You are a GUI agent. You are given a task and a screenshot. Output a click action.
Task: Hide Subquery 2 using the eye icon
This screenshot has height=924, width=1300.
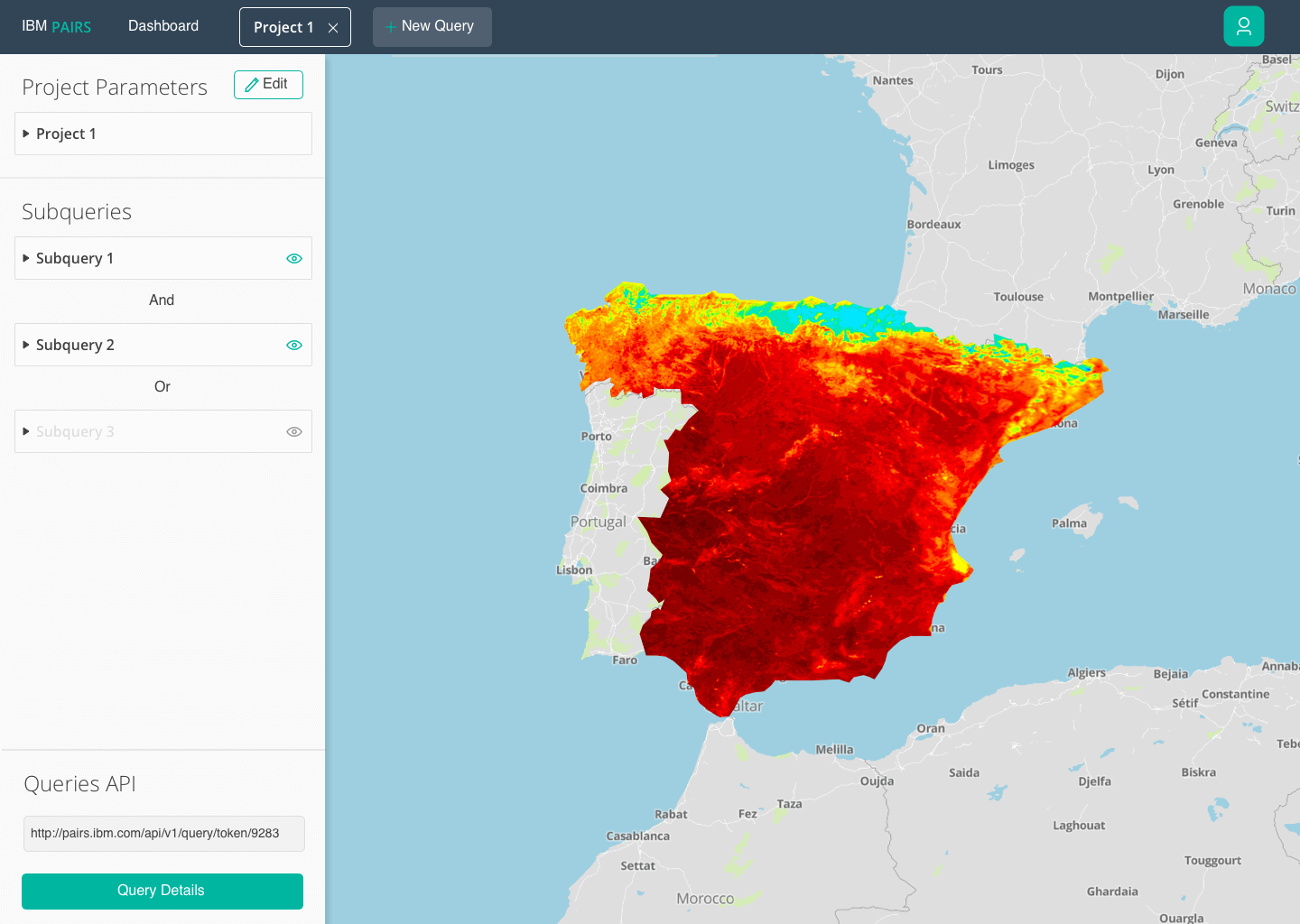pyautogui.click(x=293, y=345)
